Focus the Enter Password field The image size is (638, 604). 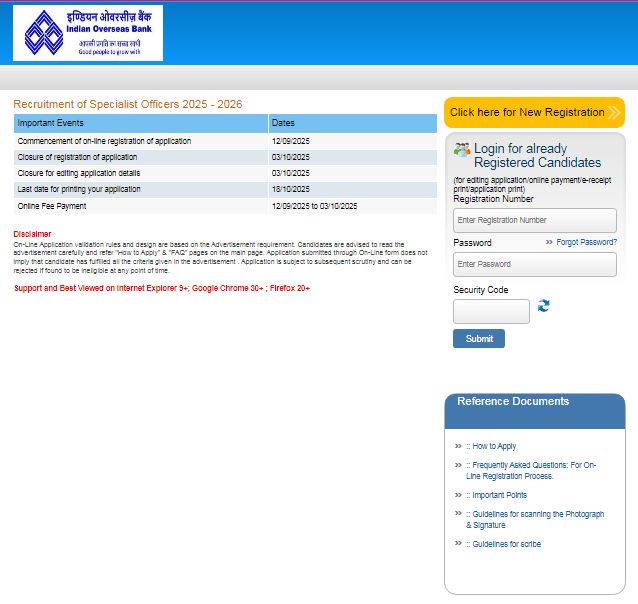point(534,264)
